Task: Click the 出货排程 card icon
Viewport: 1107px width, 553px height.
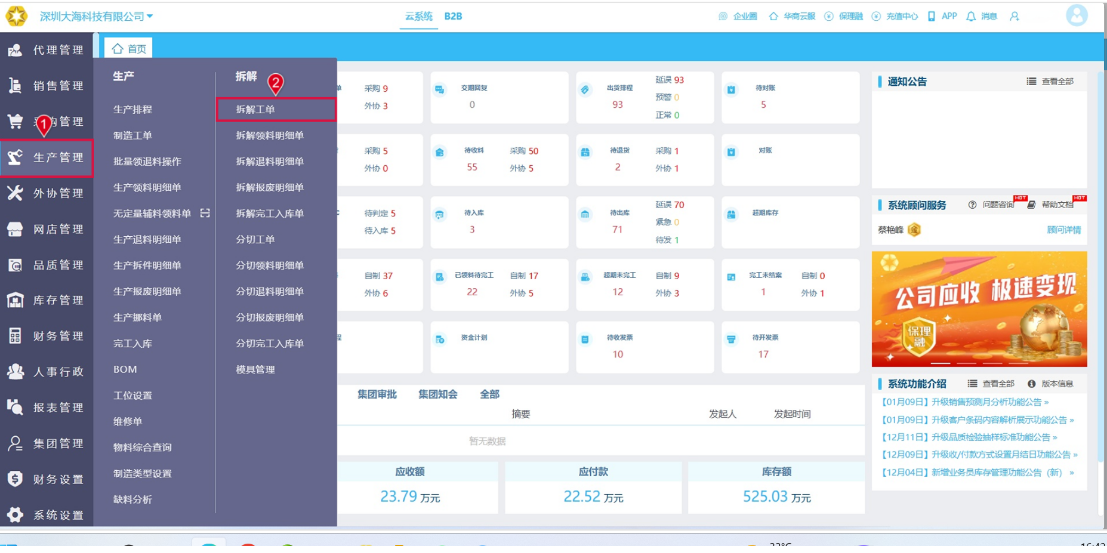Action: [585, 90]
